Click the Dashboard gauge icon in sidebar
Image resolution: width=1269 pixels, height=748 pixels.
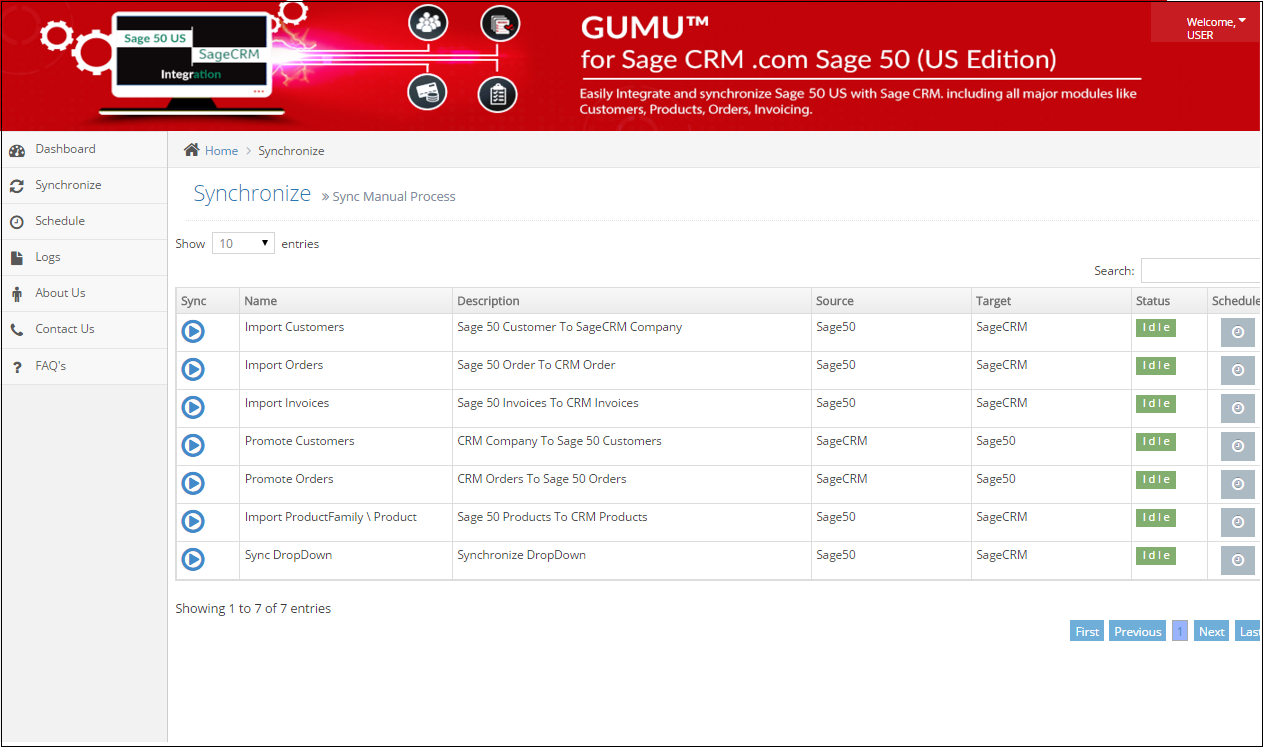[16, 150]
